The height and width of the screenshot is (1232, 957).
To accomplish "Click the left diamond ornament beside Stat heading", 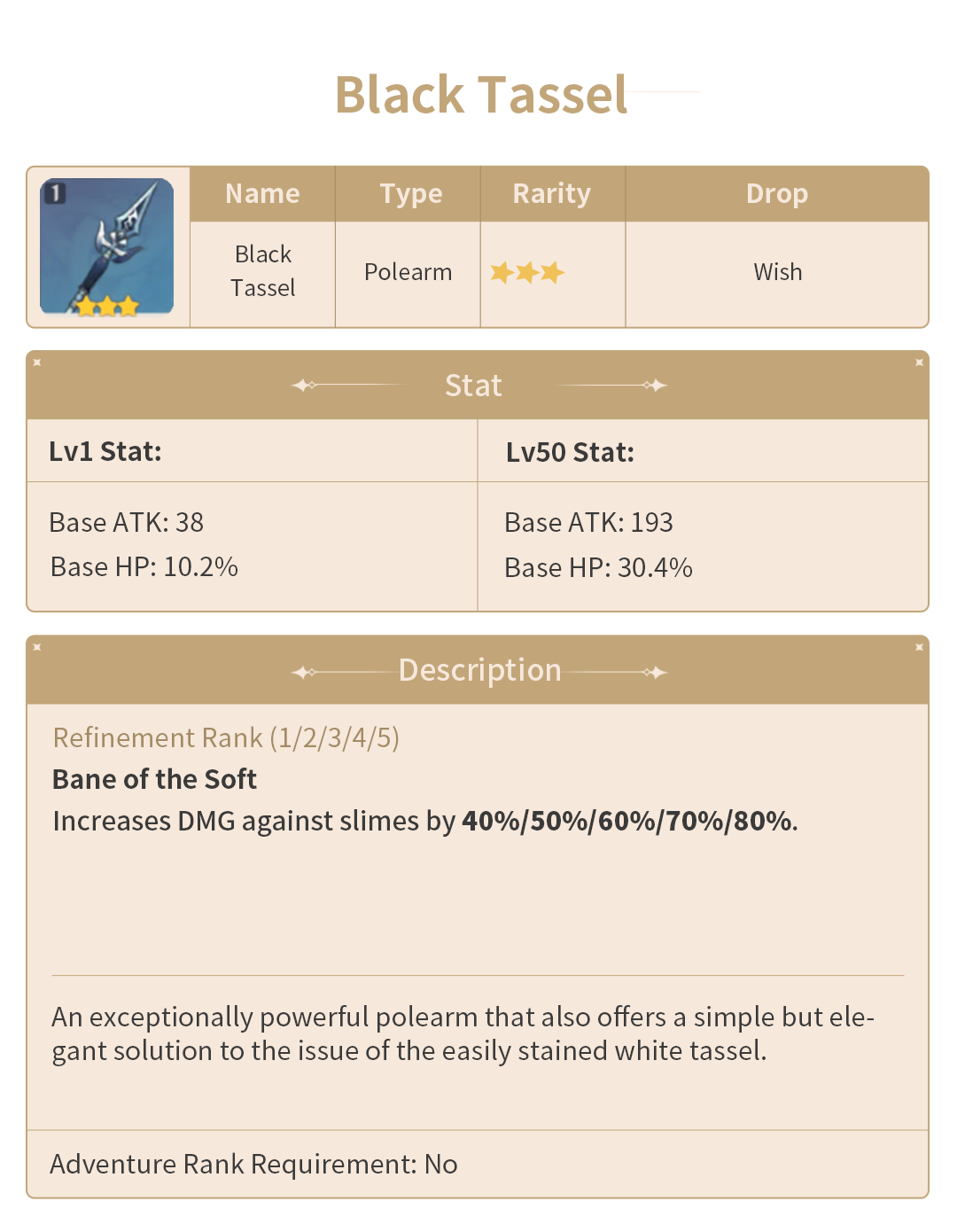I will [x=304, y=386].
